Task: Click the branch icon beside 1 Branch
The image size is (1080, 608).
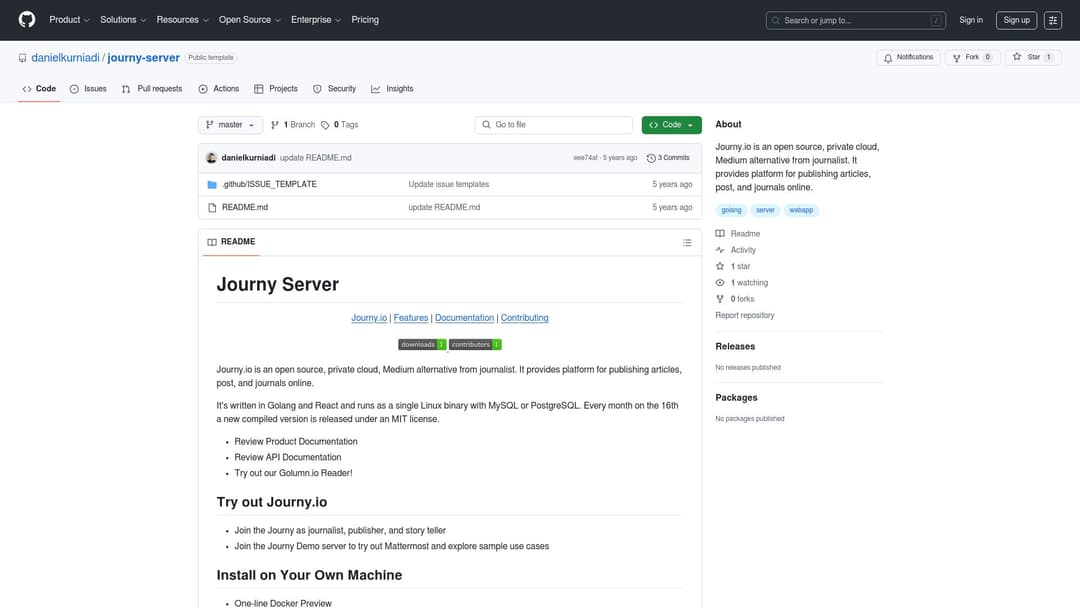Action: 275,125
